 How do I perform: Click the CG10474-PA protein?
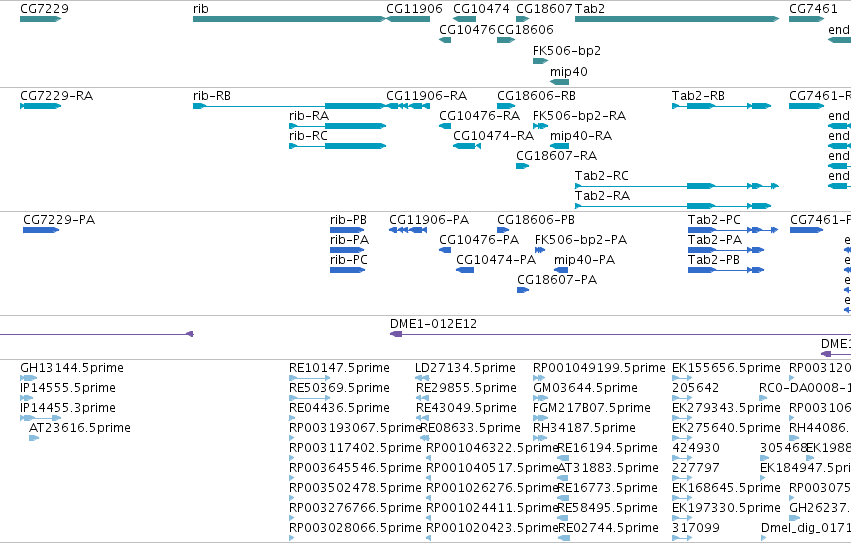coord(465,270)
